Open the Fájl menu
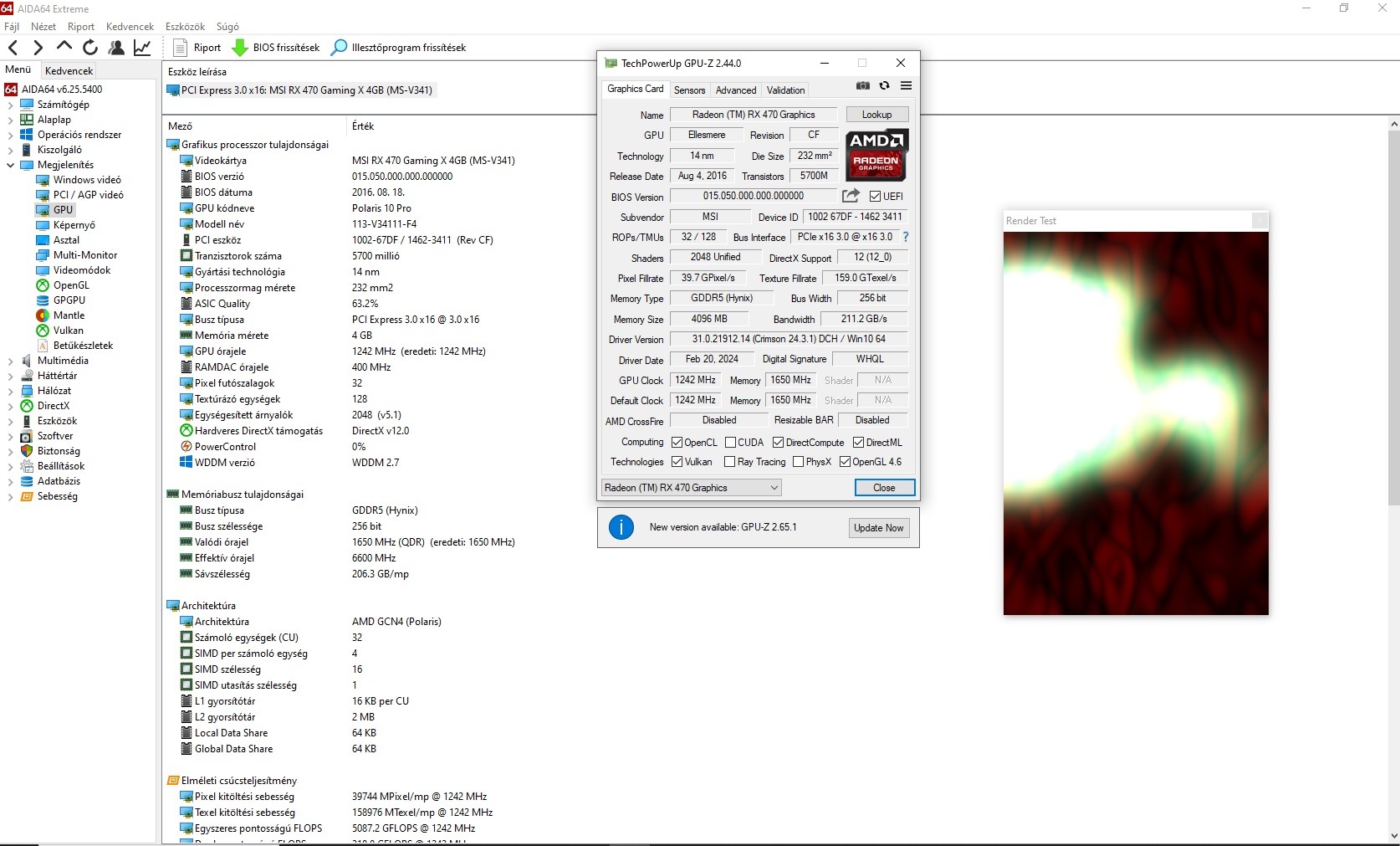Screen dimensions: 1400x846 pyautogui.click(x=12, y=27)
